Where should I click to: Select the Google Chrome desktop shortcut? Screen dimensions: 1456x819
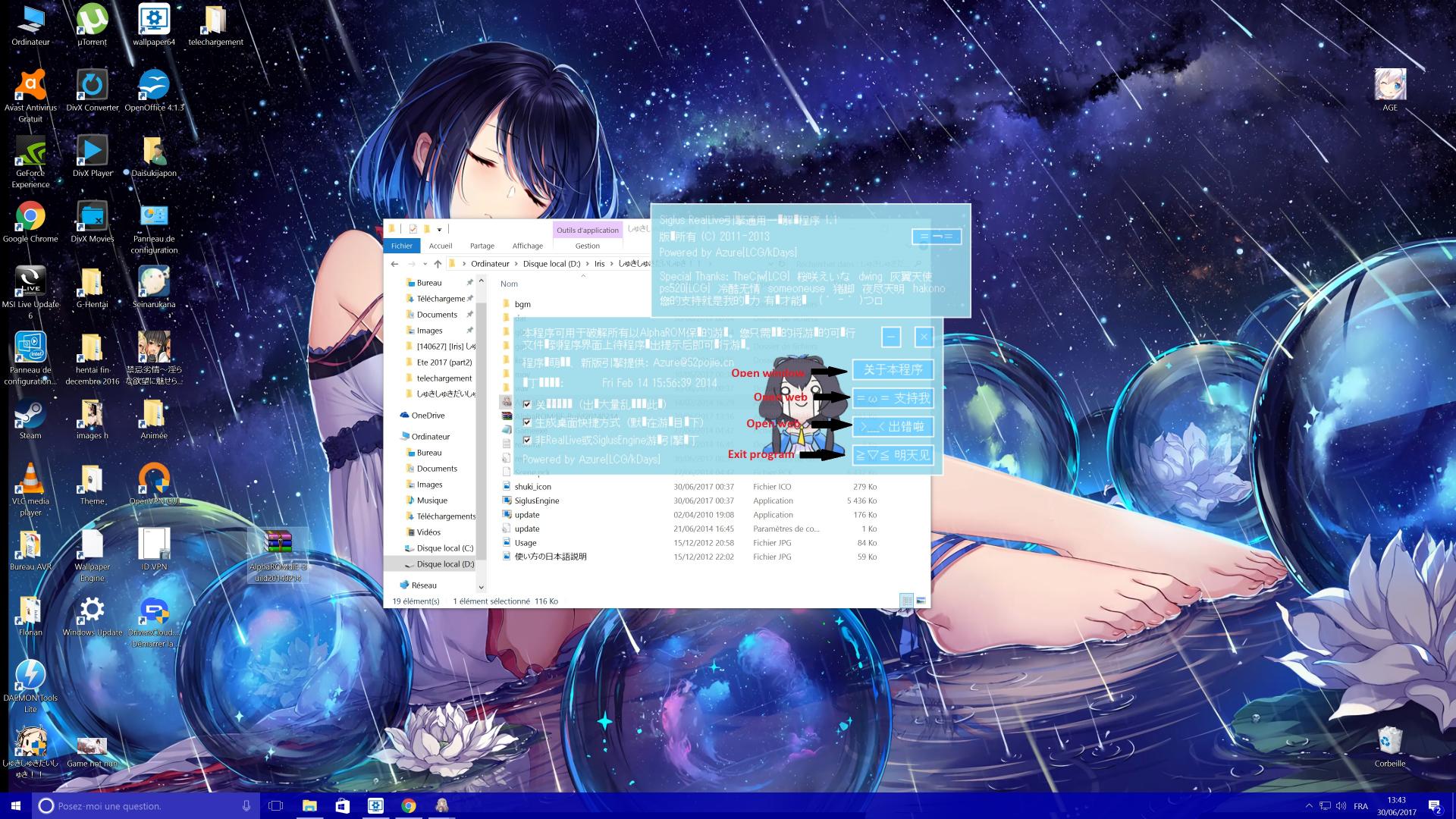point(30,222)
